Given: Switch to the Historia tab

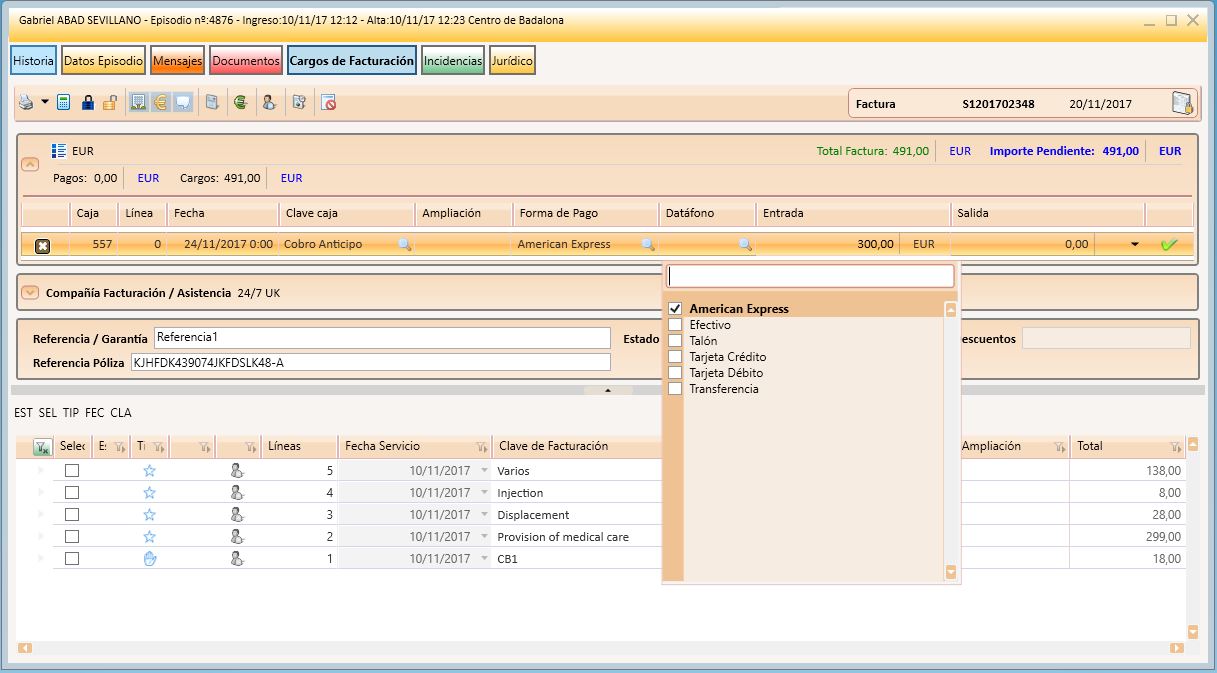Looking at the screenshot, I should (x=34, y=61).
